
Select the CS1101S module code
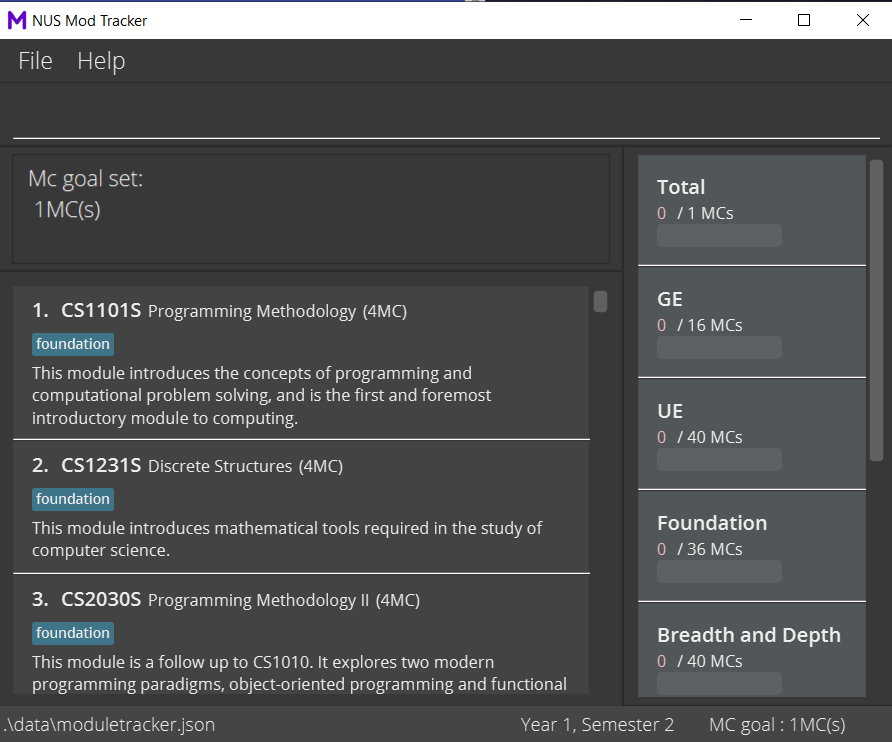pos(101,311)
